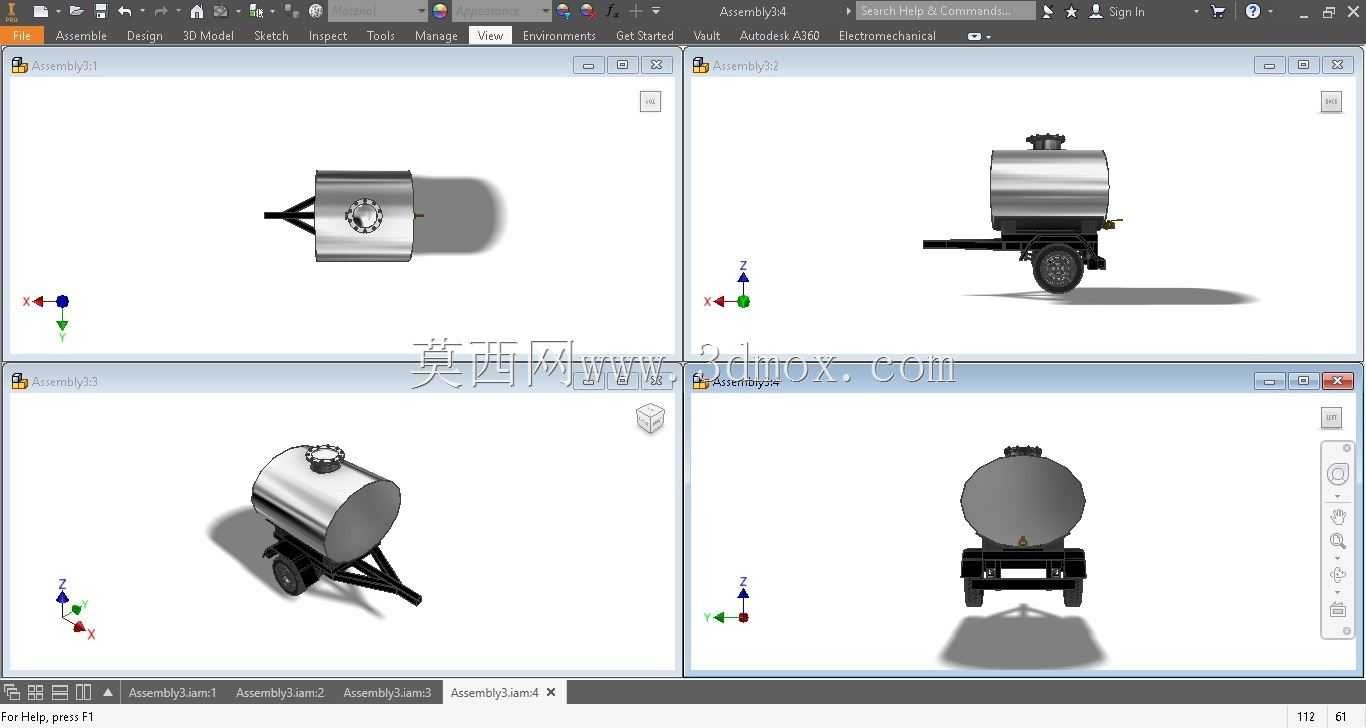1366x728 pixels.
Task: Open the undo history dropdown arrow
Action: [142, 11]
